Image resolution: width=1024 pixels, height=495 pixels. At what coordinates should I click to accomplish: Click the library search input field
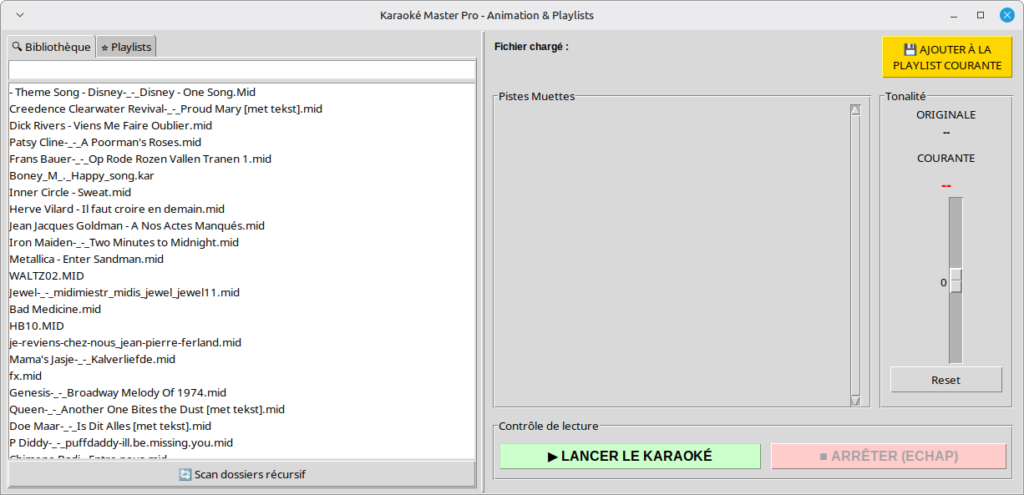coord(241,70)
